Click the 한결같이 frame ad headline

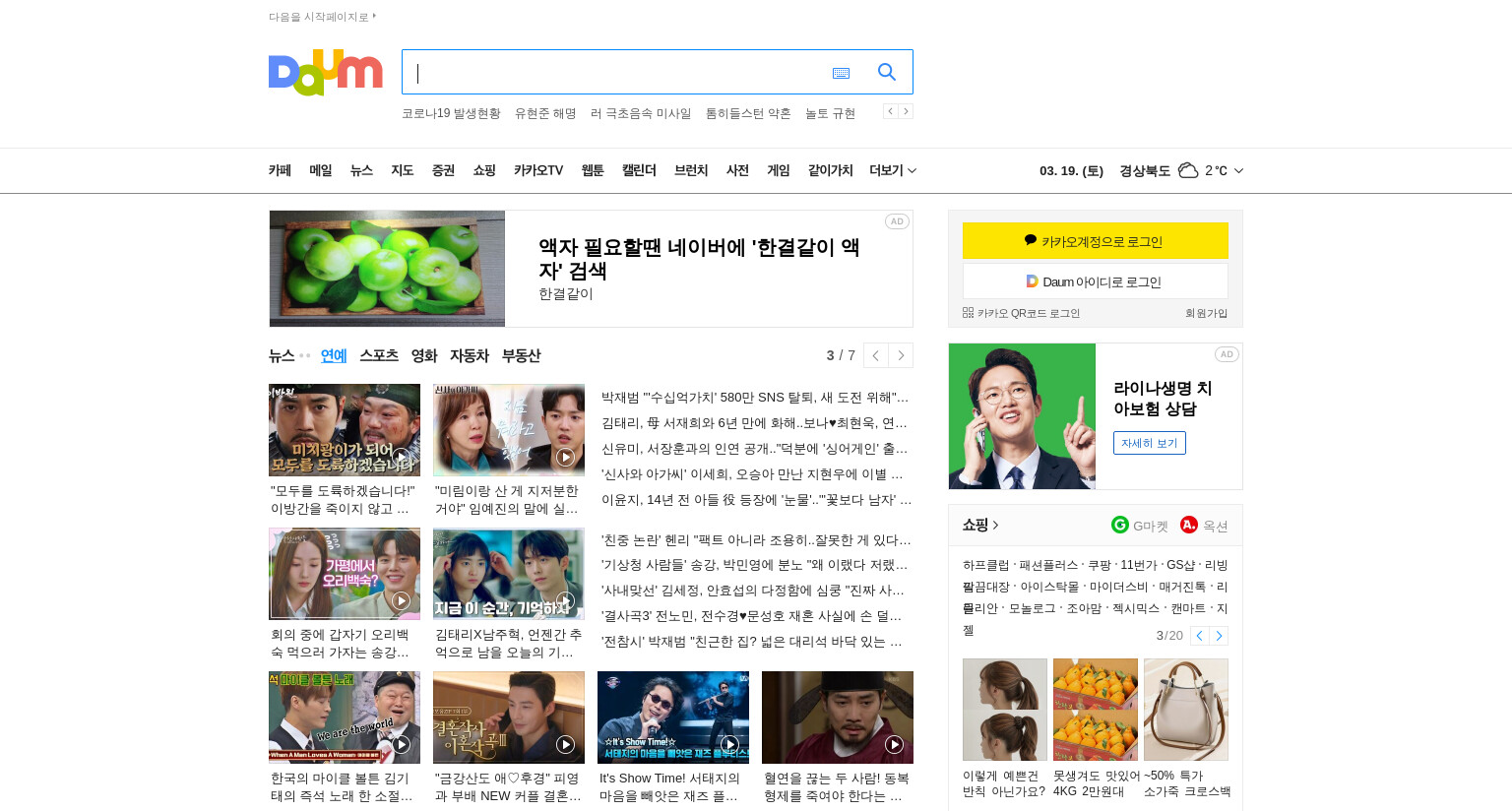pos(699,259)
